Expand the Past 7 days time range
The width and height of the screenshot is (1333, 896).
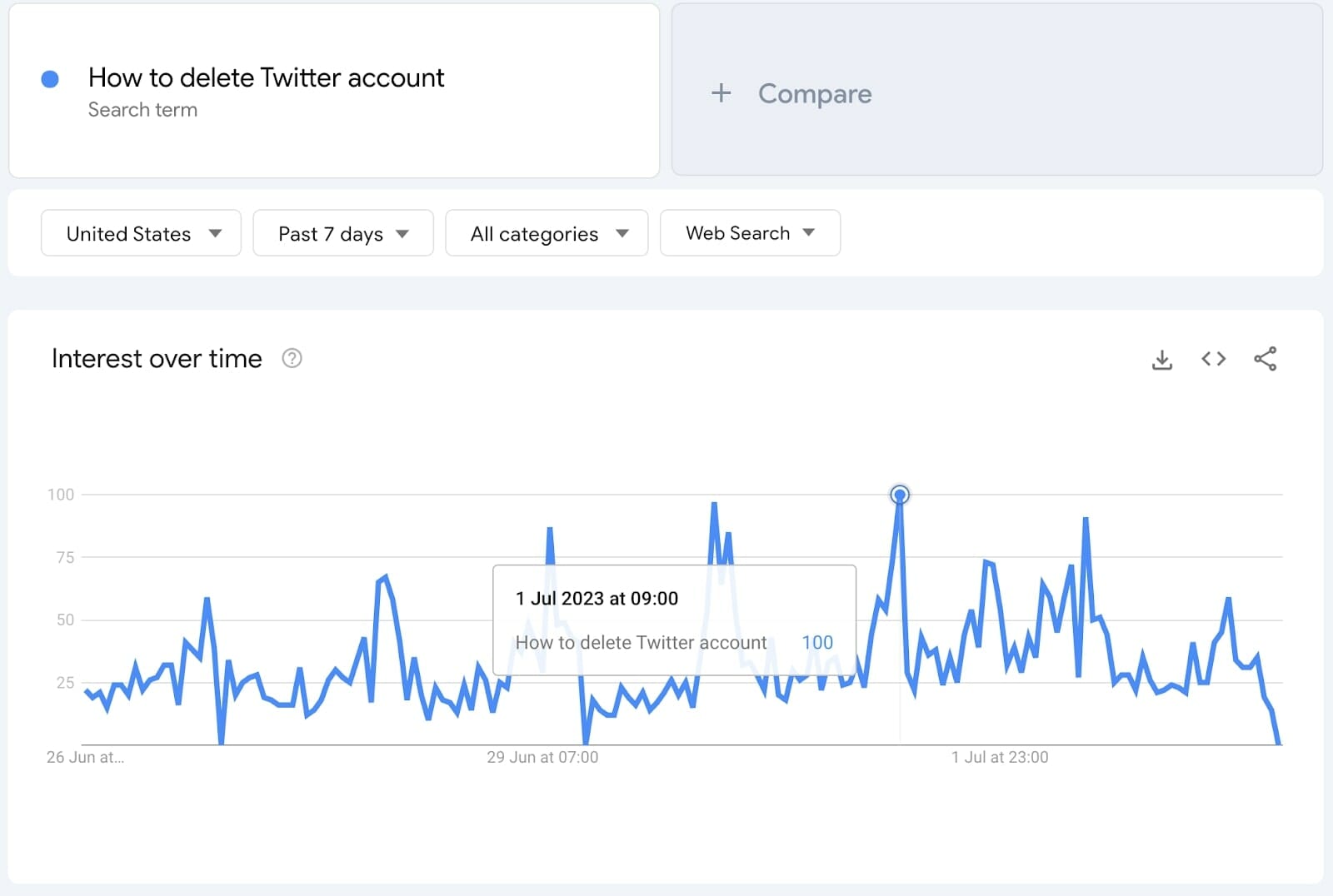(342, 233)
